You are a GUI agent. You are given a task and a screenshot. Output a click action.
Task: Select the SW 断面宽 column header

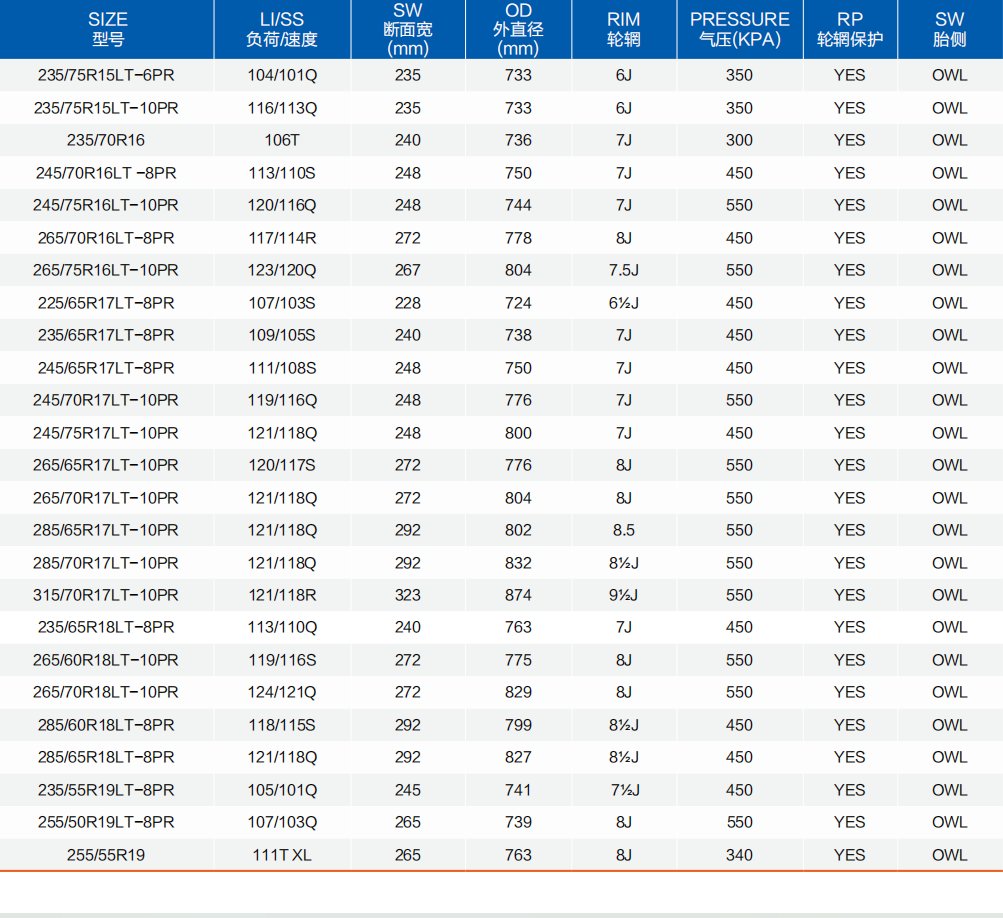[407, 30]
